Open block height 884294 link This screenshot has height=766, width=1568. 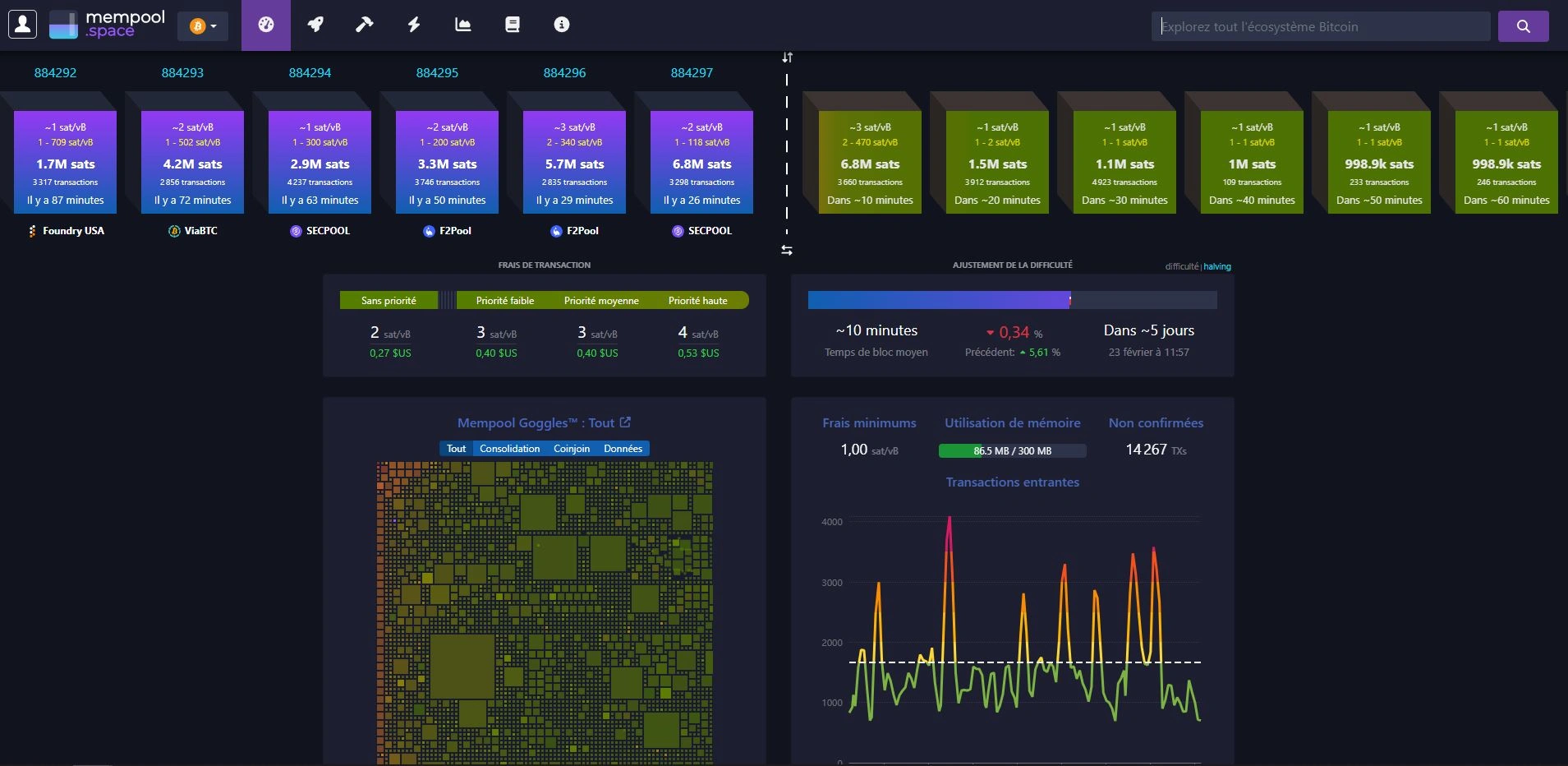pyautogui.click(x=310, y=72)
